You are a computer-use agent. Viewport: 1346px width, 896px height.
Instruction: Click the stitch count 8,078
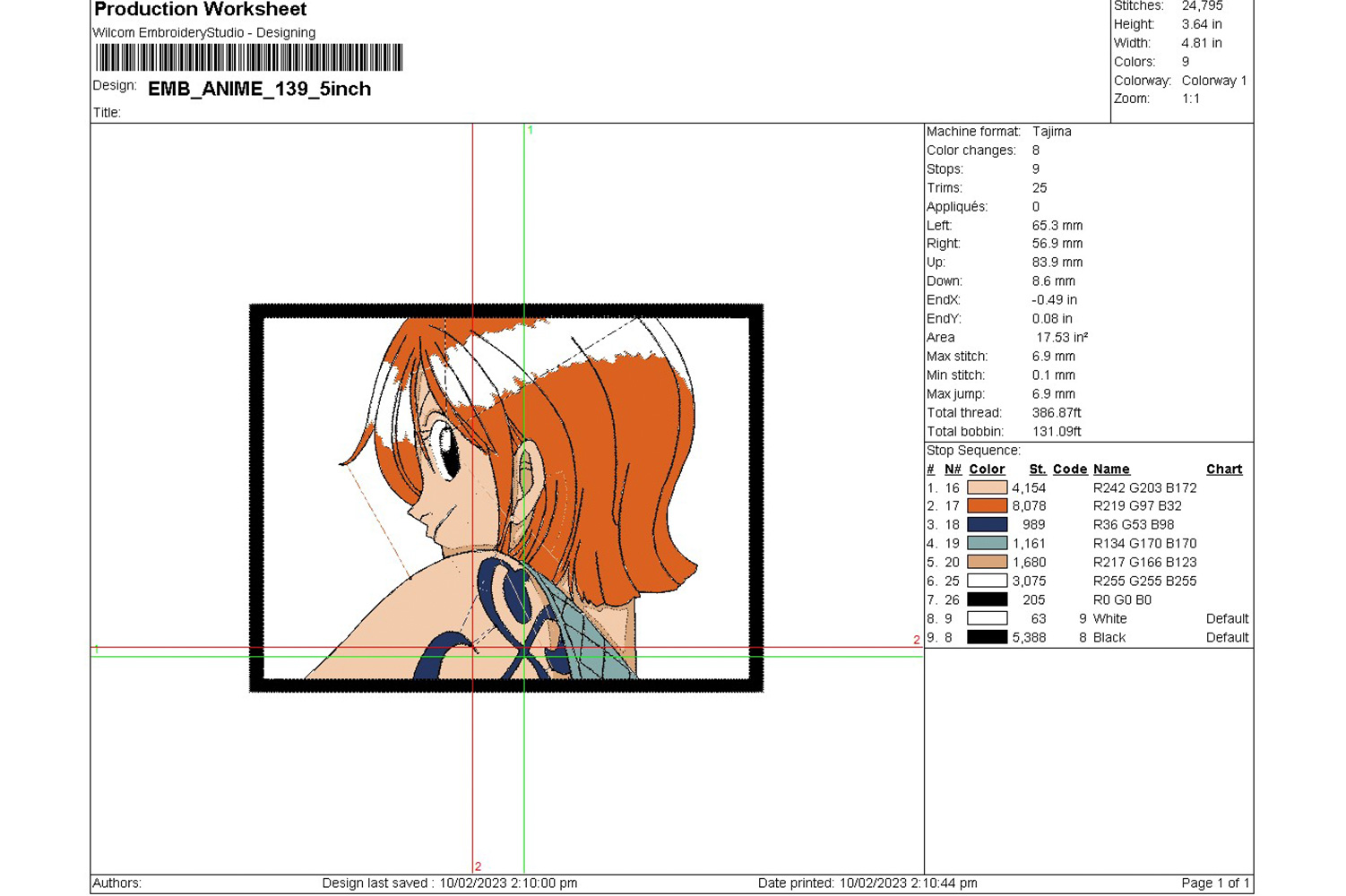[1029, 506]
